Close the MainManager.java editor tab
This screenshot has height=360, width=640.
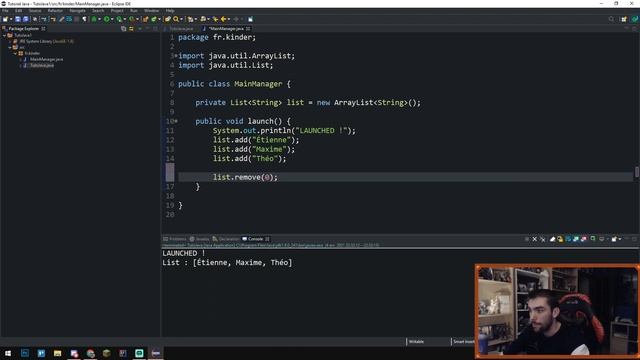pyautogui.click(x=248, y=29)
